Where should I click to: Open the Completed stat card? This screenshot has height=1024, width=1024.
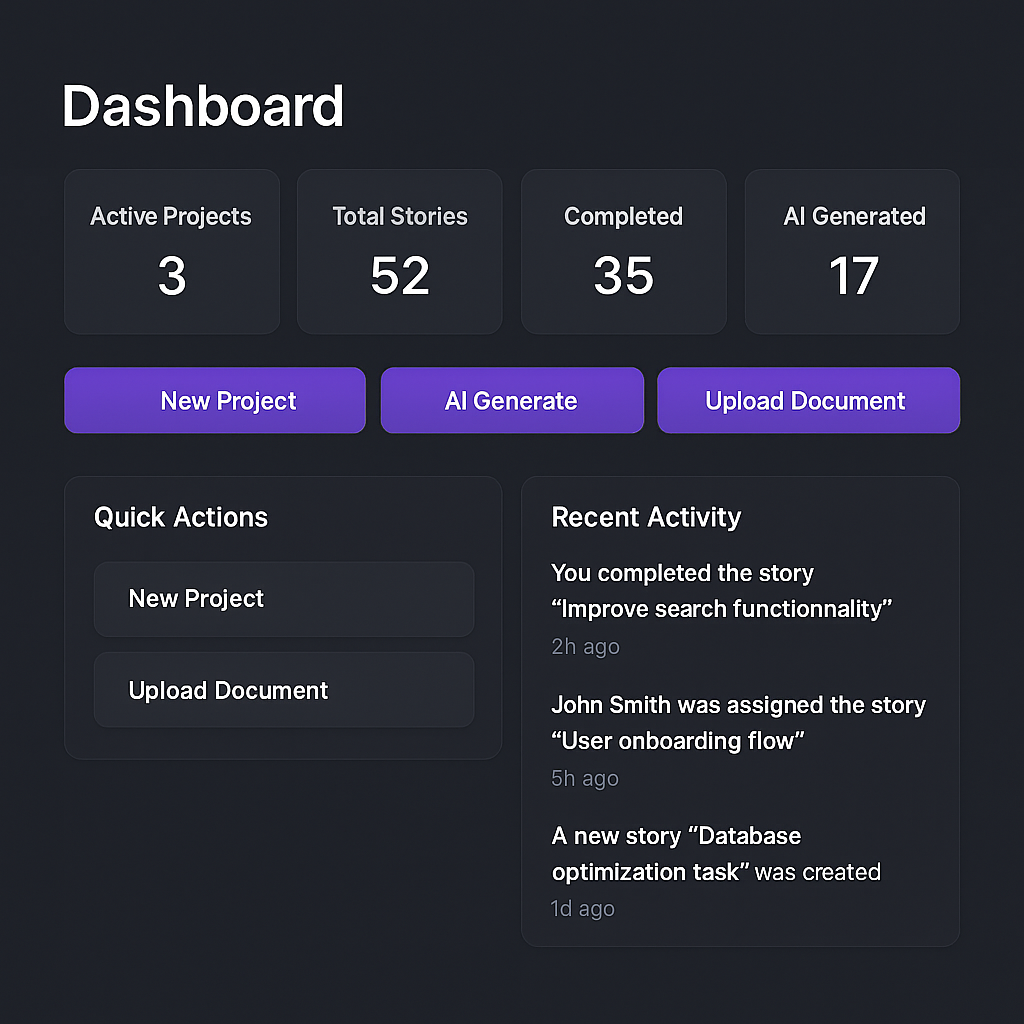point(623,251)
